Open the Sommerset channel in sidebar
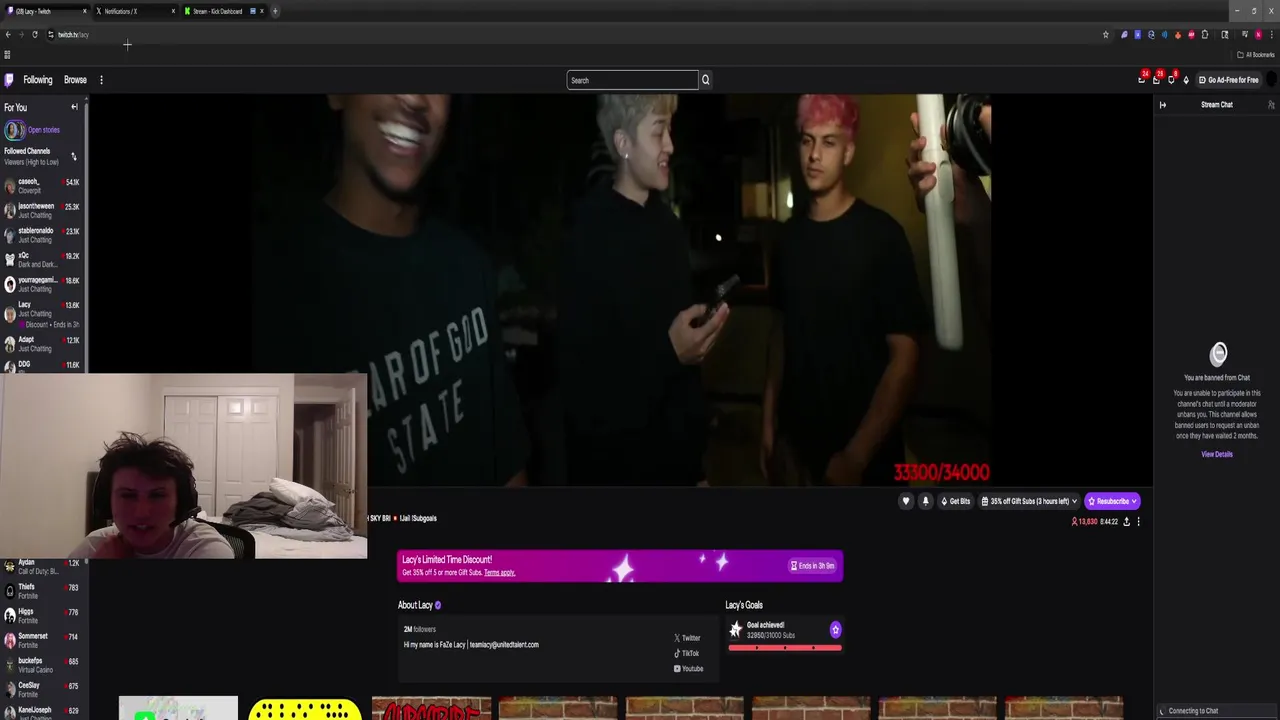The width and height of the screenshot is (1280, 720). (42, 640)
